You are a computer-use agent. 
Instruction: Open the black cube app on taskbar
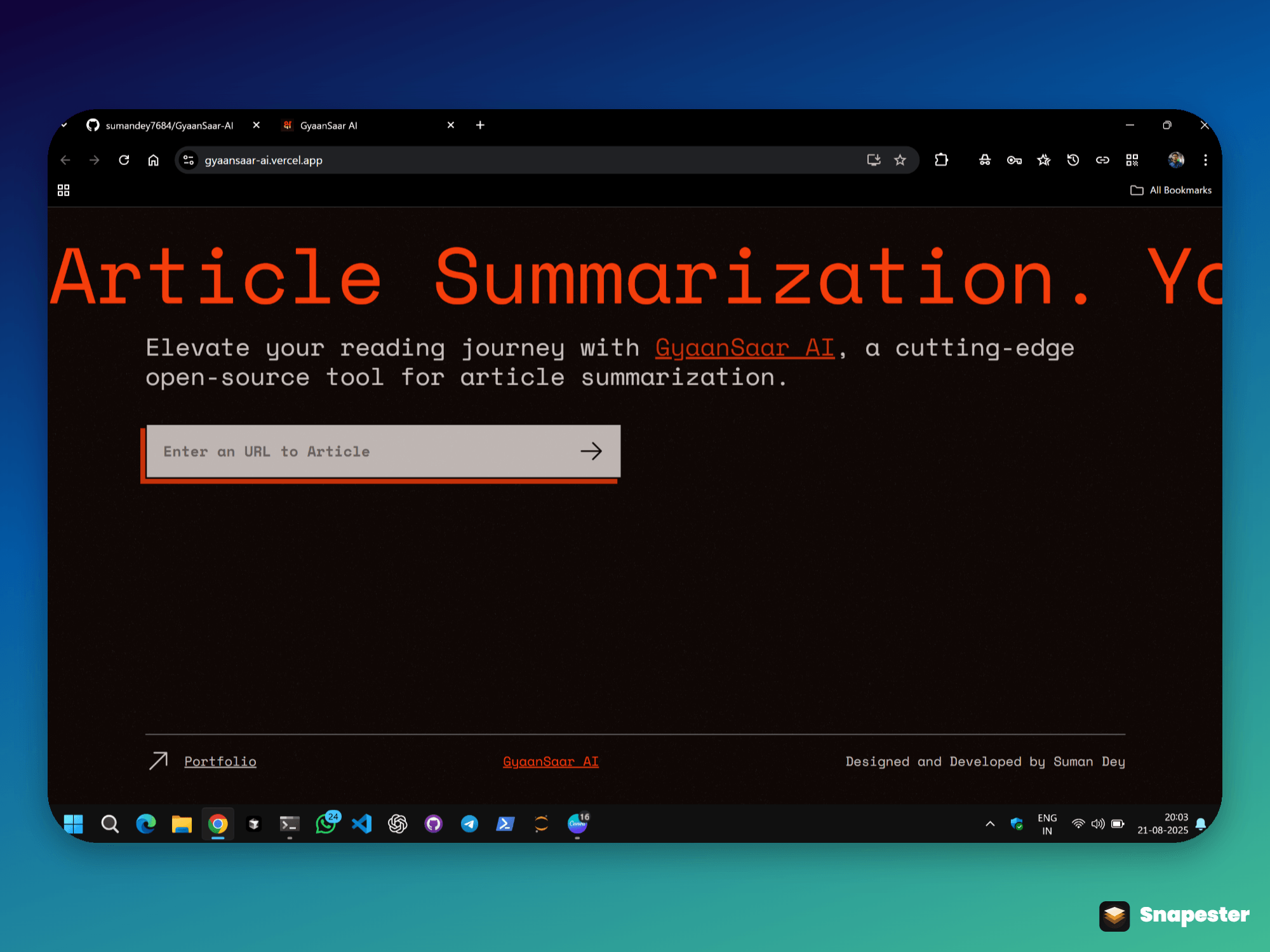tap(254, 824)
